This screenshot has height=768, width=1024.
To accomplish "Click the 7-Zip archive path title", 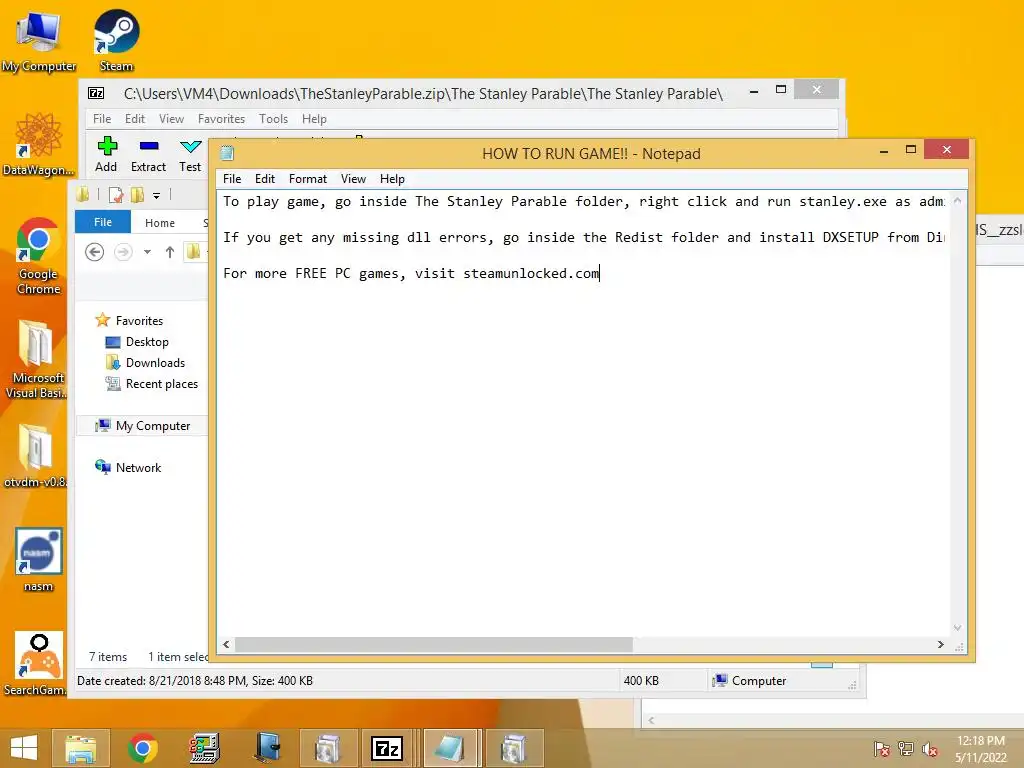I will point(423,94).
